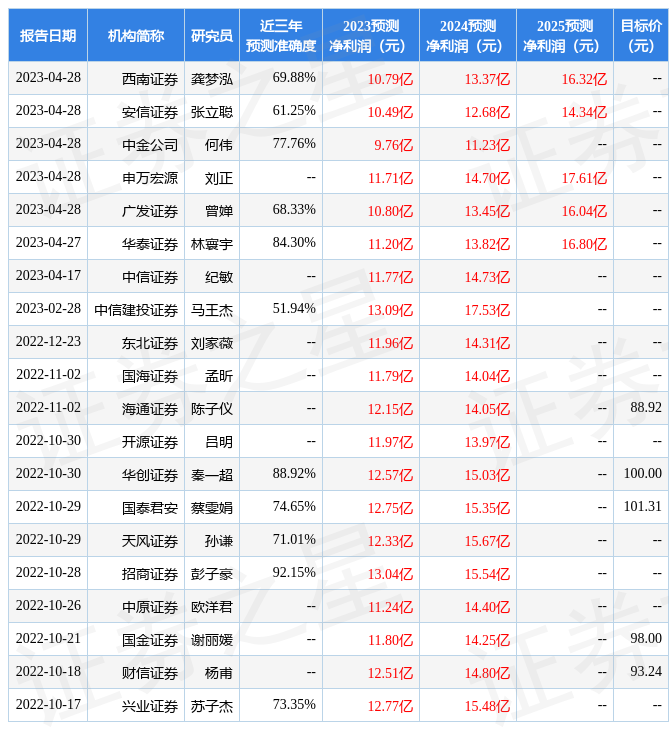The height and width of the screenshot is (730, 669).
Task: Click researcher name 马王杰
Action: pos(212,310)
